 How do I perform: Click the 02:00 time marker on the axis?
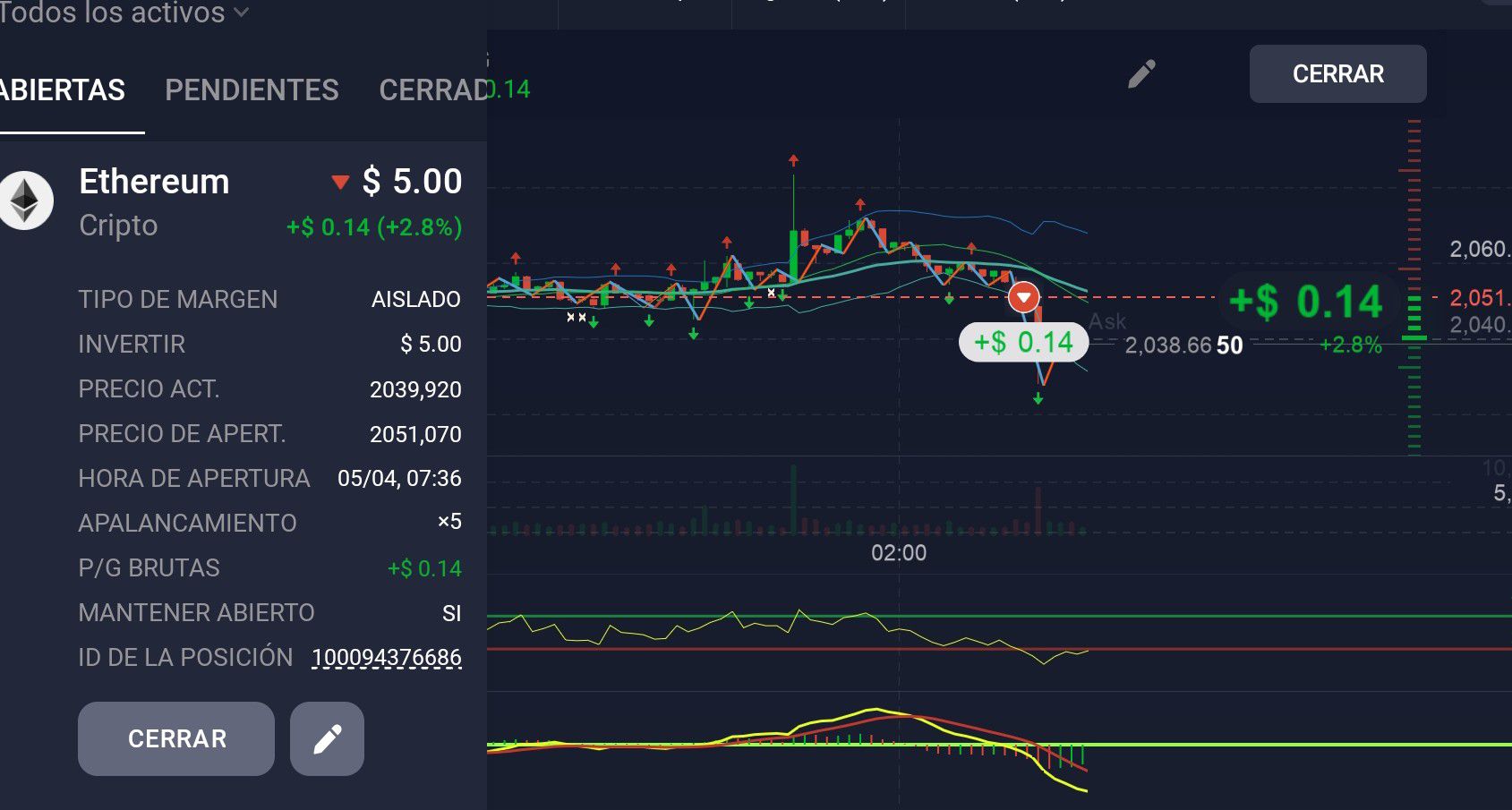tap(899, 553)
